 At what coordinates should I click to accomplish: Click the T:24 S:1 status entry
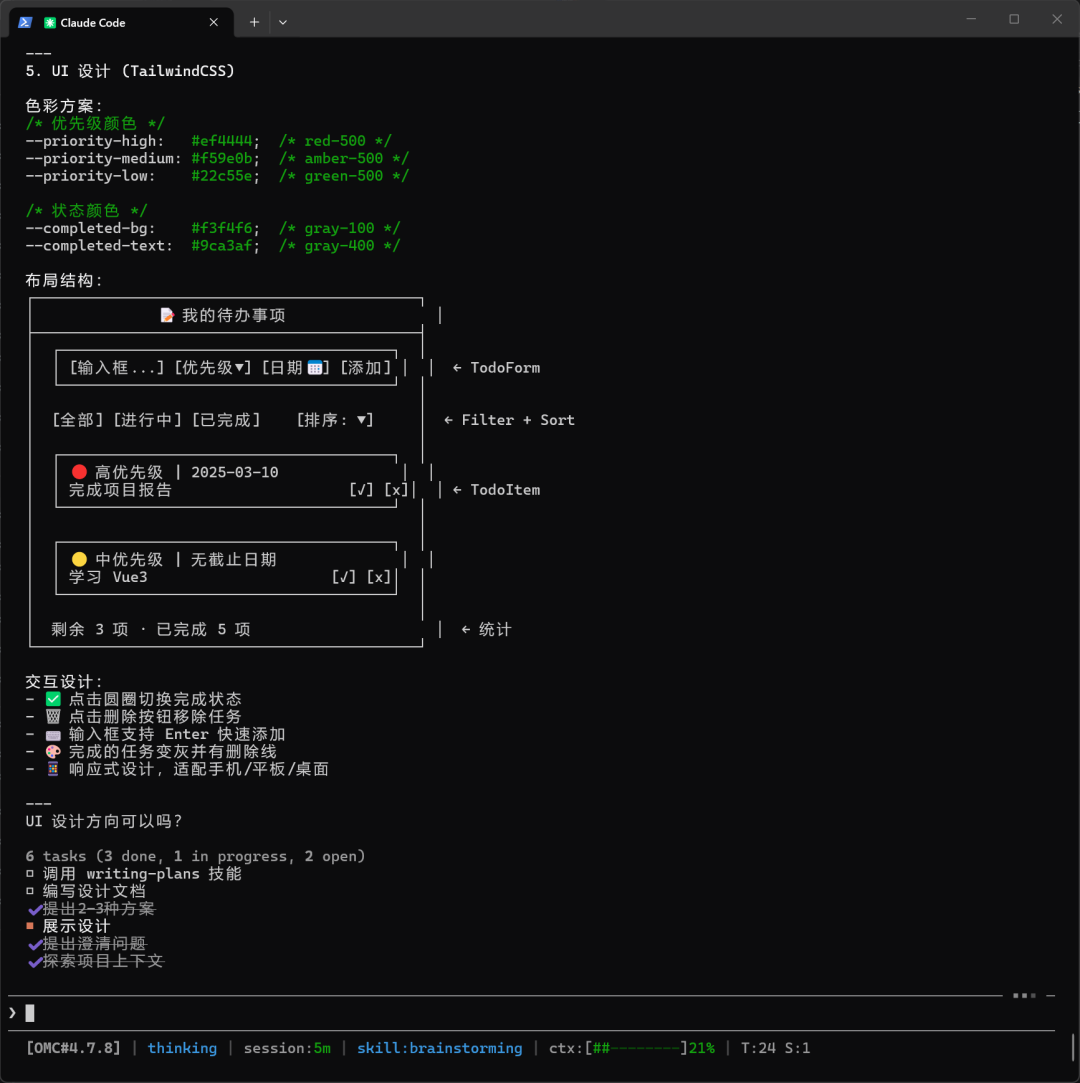tap(775, 1048)
